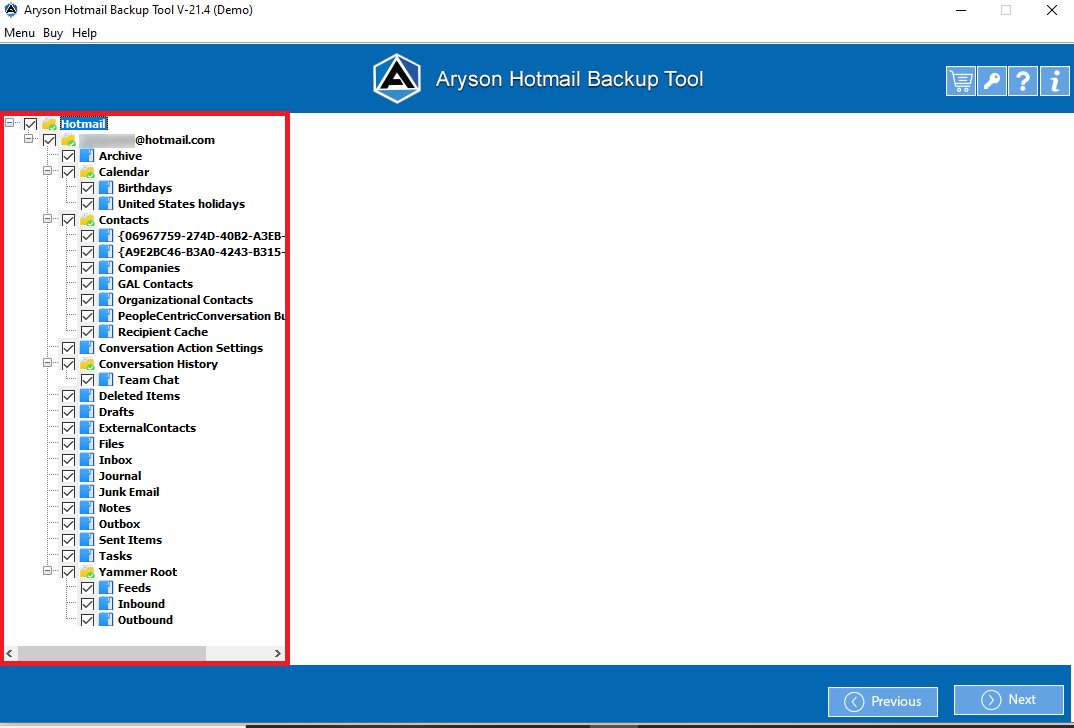
Task: Toggle the Organizational Contacts checkbox
Action: [88, 300]
